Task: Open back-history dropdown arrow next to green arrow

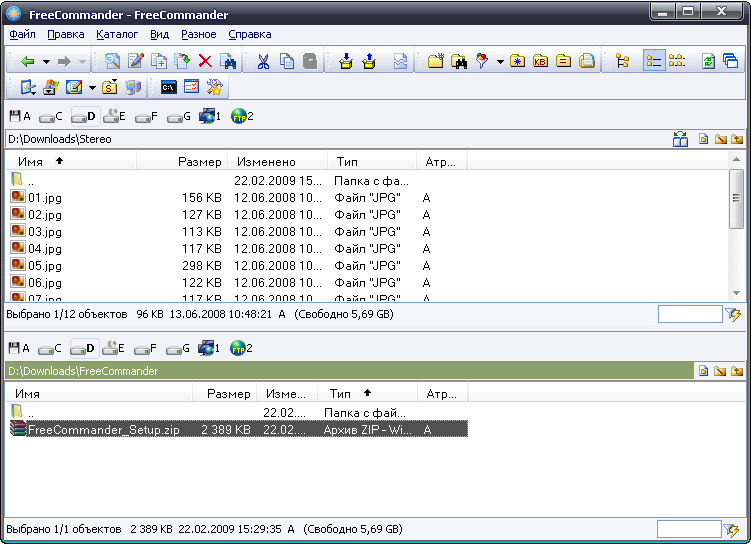Action: pos(46,62)
